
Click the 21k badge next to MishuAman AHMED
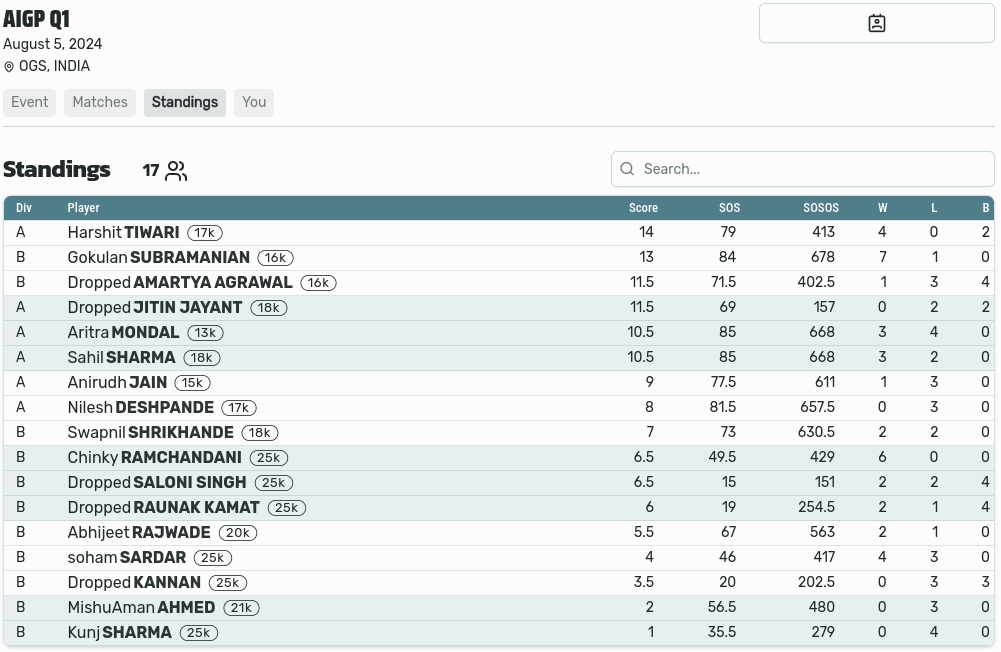(240, 607)
